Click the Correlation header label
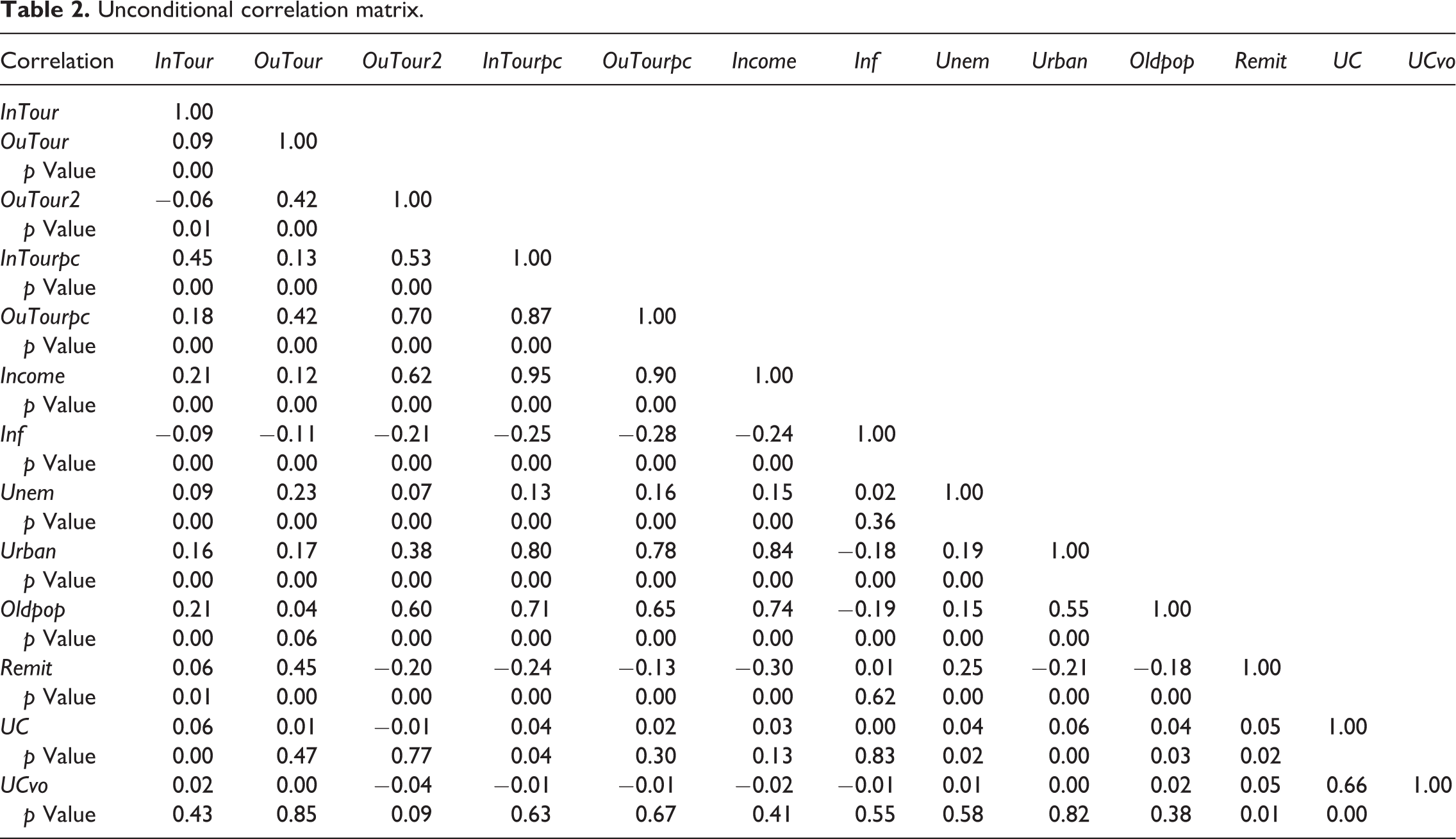 click(57, 61)
